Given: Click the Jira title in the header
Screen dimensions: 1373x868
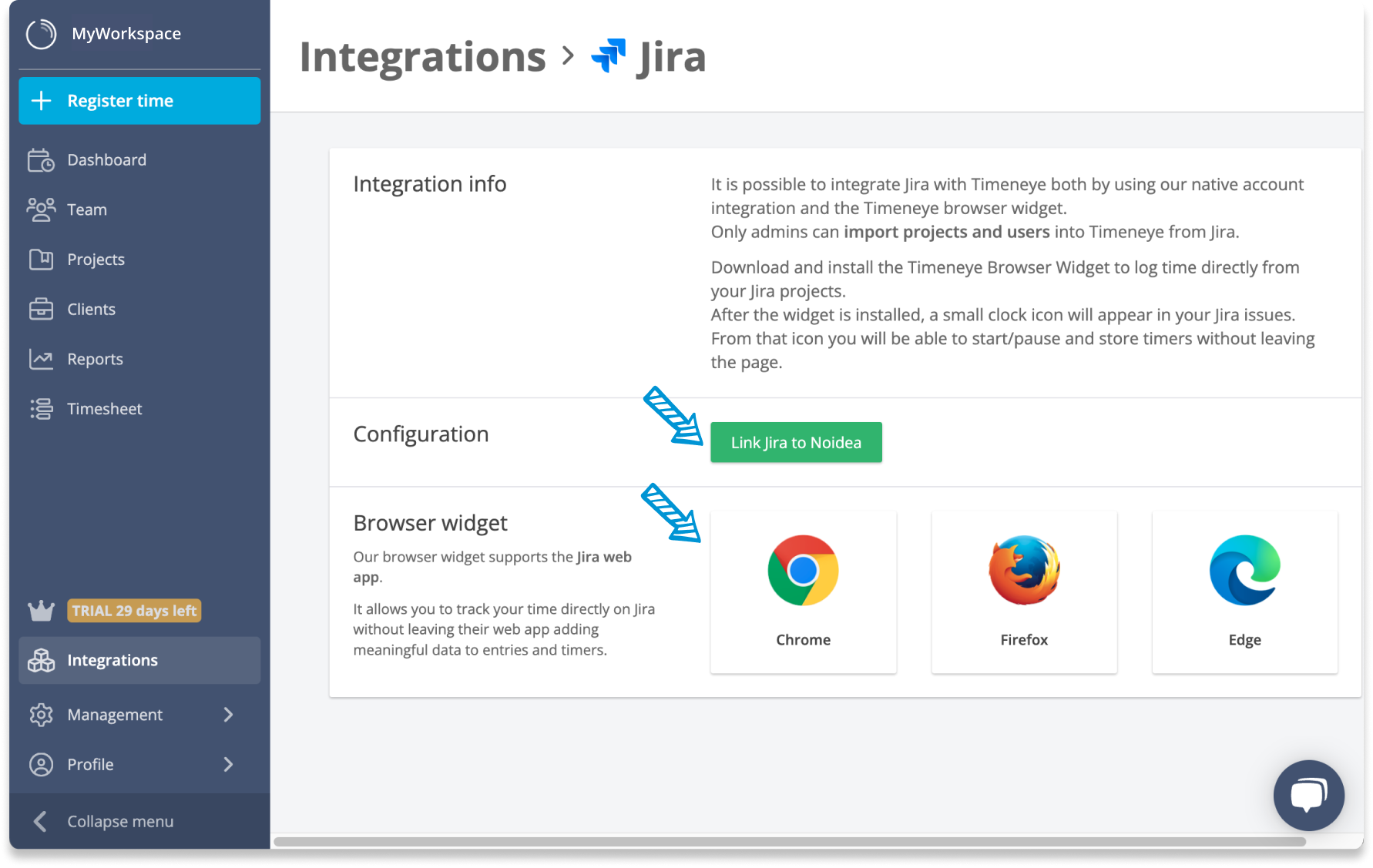Looking at the screenshot, I should point(672,58).
